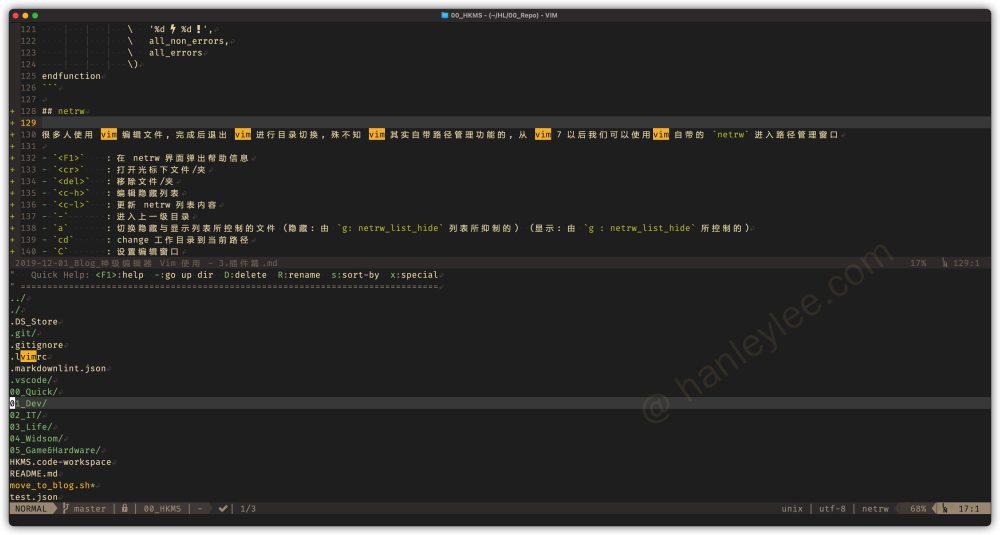This screenshot has height=535, width=1000.
Task: Select the .lvimrc file entry
Action: (28, 356)
